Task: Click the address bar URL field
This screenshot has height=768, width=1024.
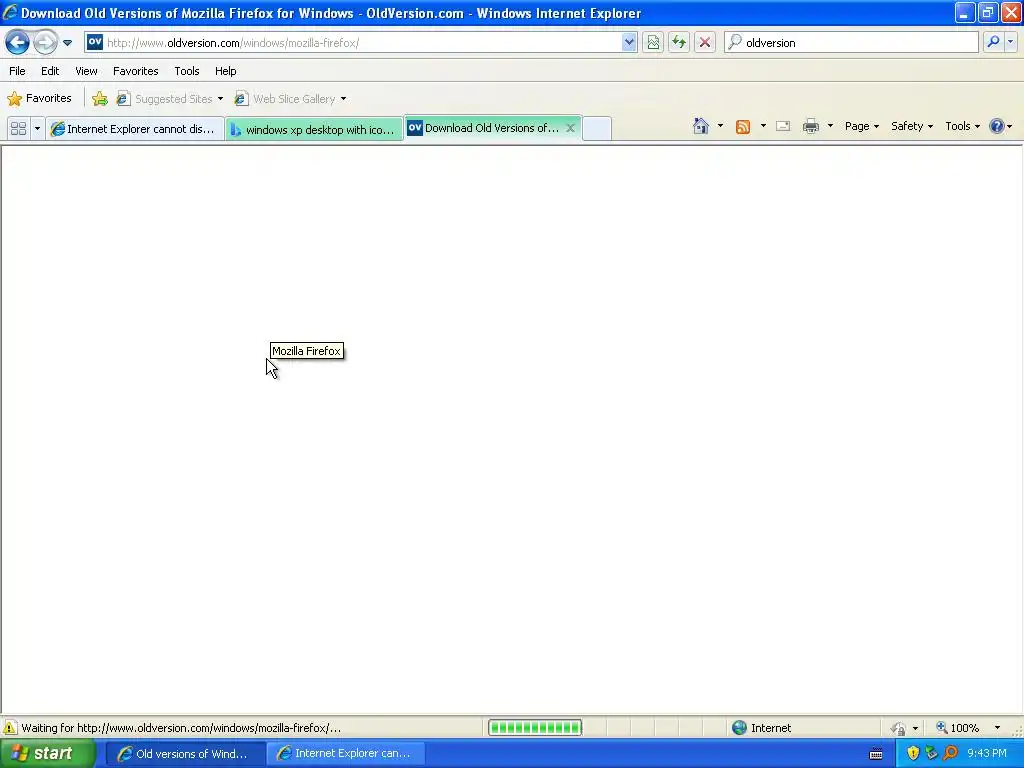Action: 362,43
